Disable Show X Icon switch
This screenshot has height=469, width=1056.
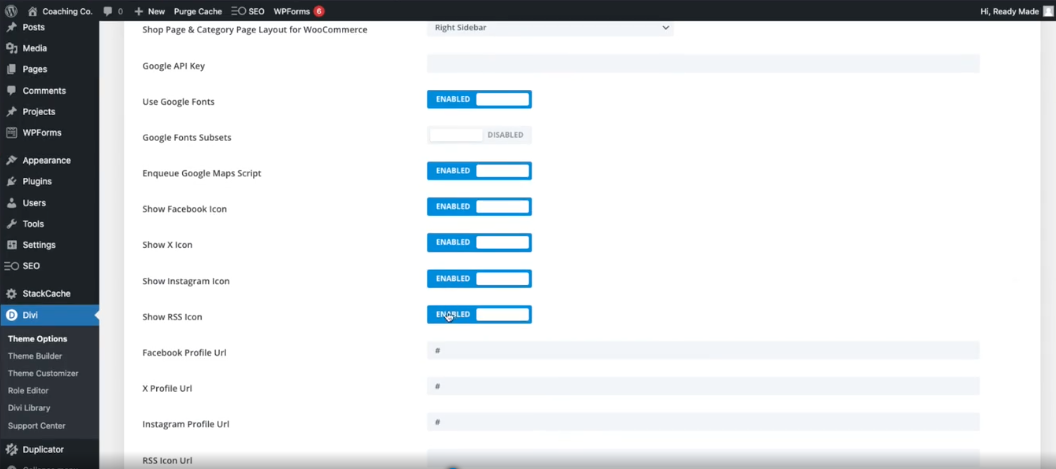(x=480, y=242)
